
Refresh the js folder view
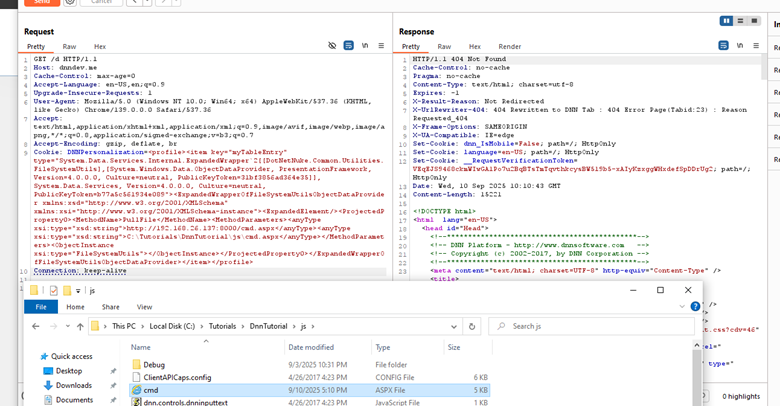pos(472,326)
